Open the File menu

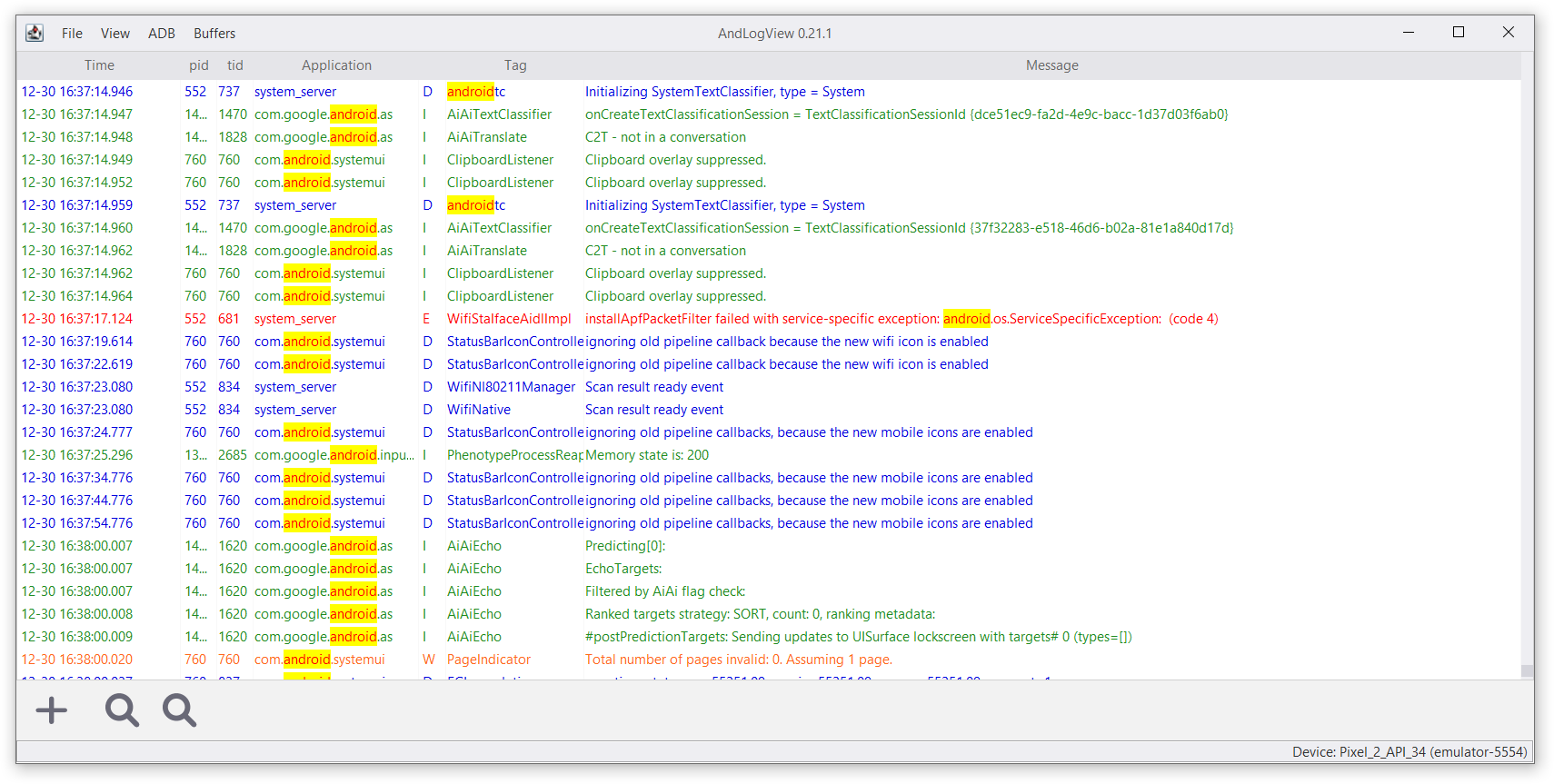tap(72, 34)
